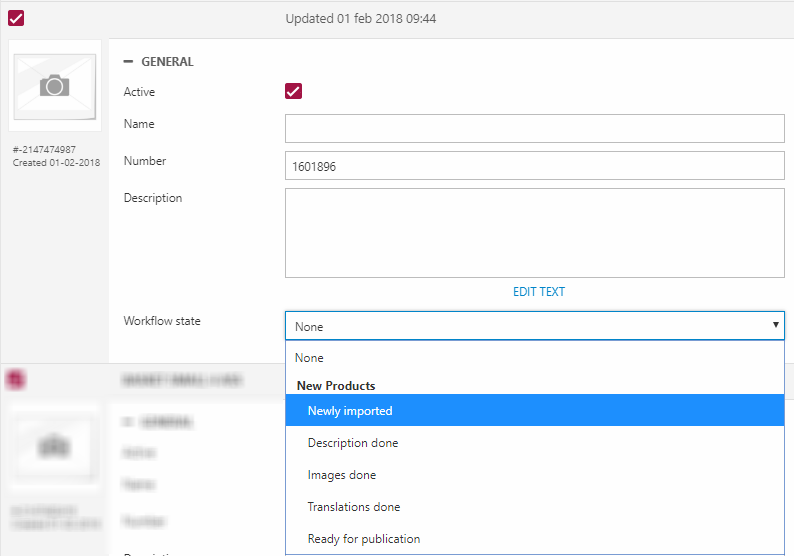The height and width of the screenshot is (556, 794).
Task: Open the EDIT TEXT link
Action: 538,292
